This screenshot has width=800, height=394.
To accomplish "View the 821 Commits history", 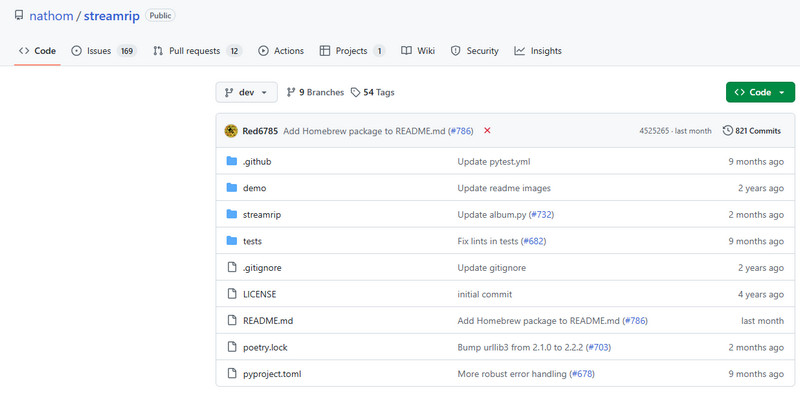I will coord(752,131).
